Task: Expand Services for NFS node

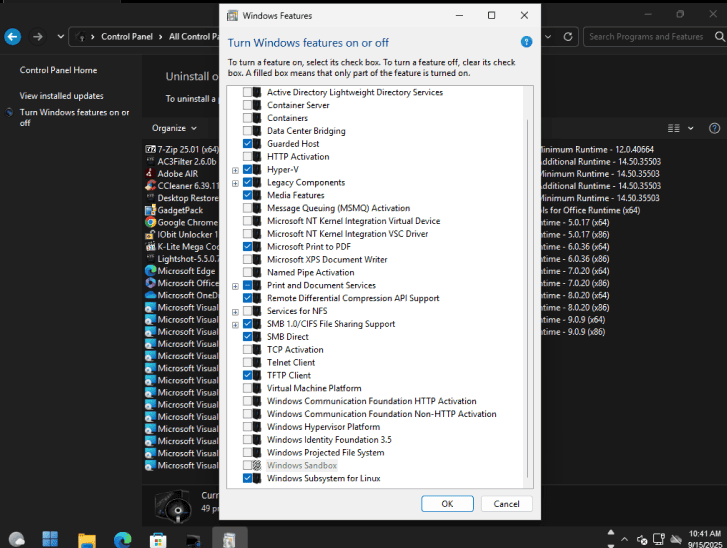Action: click(235, 312)
